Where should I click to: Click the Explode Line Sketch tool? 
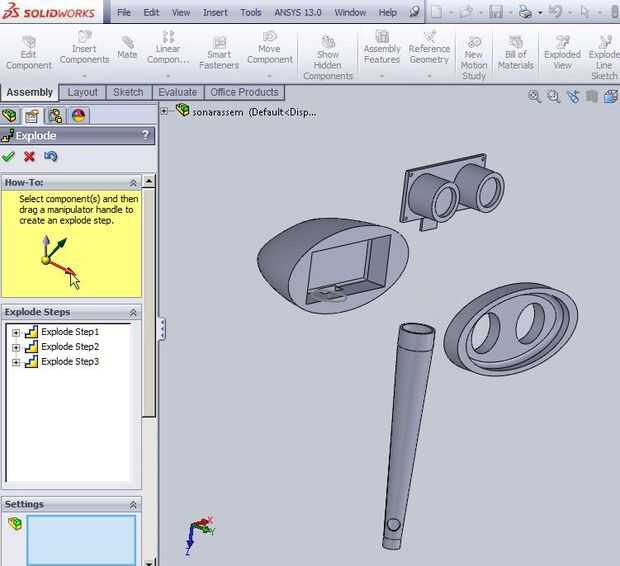604,58
